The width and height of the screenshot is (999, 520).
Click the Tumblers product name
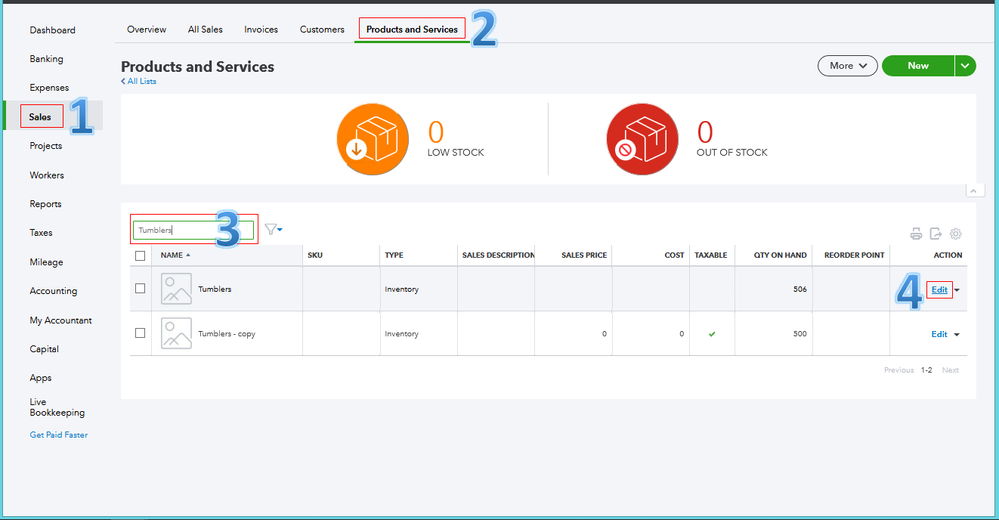[x=215, y=289]
